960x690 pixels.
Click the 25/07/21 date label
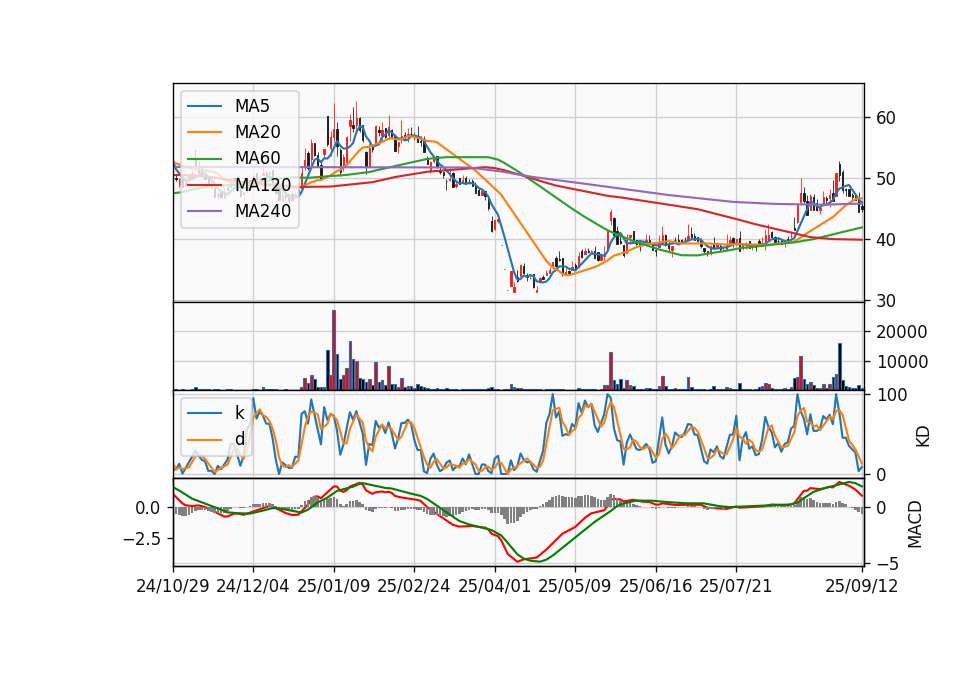(736, 586)
